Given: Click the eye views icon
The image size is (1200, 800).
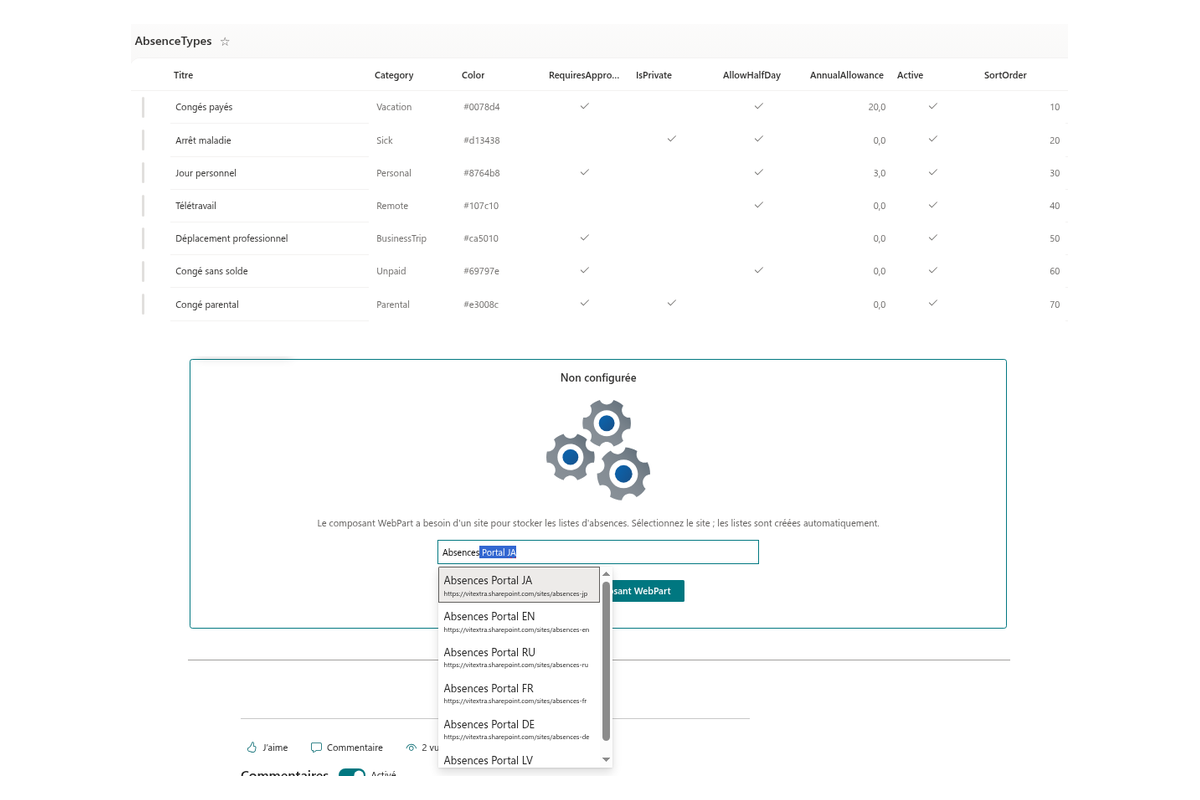Looking at the screenshot, I should (411, 748).
